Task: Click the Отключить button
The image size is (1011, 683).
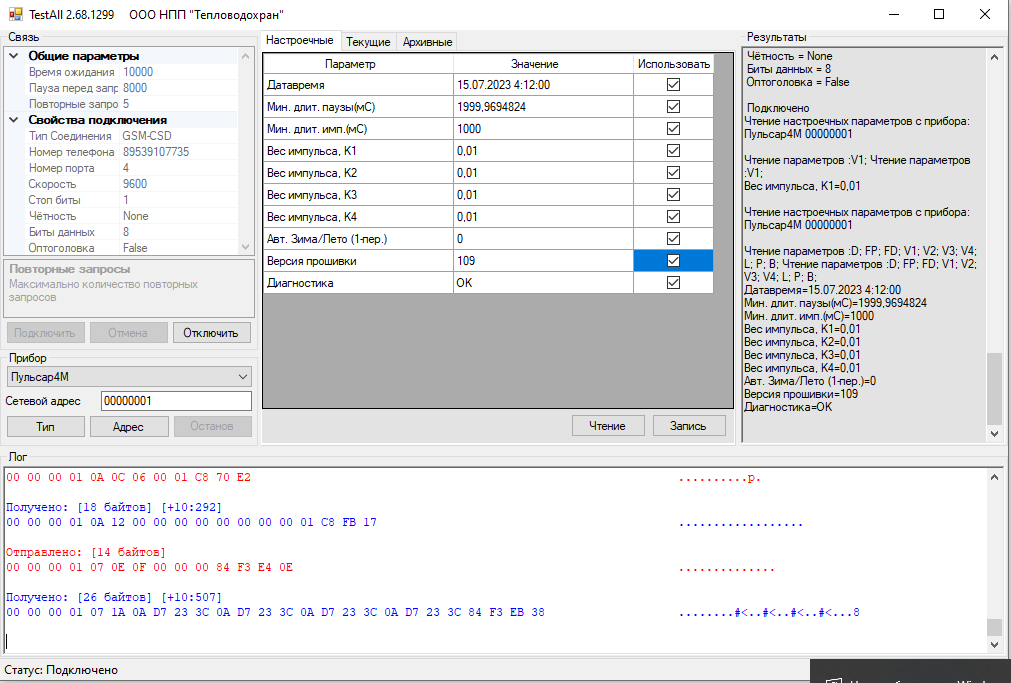Action: 211,333
